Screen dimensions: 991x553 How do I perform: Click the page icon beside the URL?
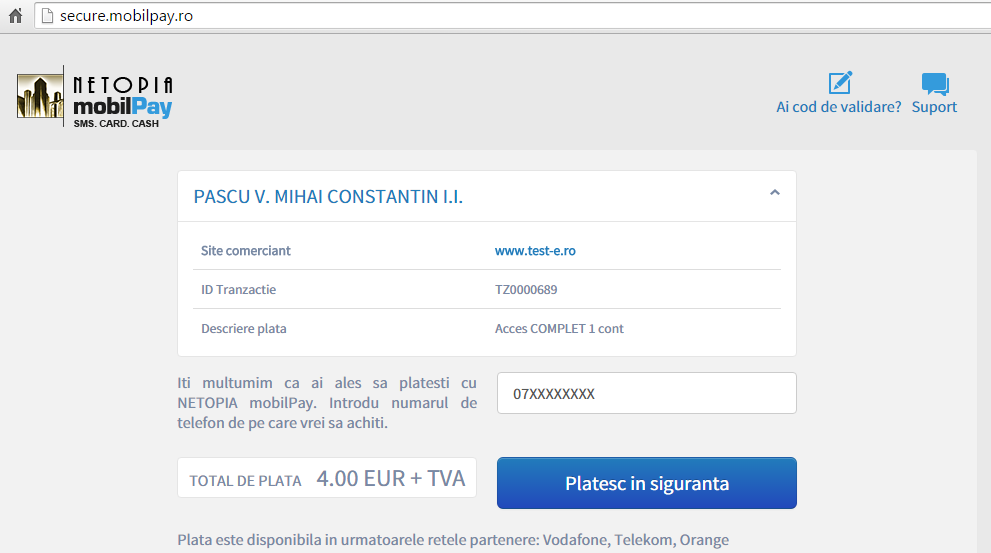(44, 16)
